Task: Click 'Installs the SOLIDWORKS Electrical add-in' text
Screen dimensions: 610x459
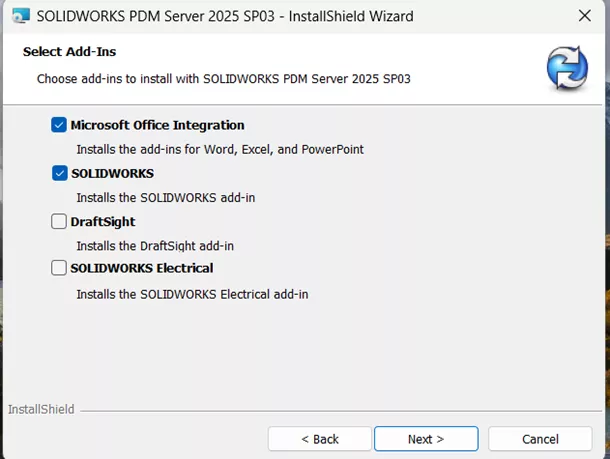Action: coord(192,294)
